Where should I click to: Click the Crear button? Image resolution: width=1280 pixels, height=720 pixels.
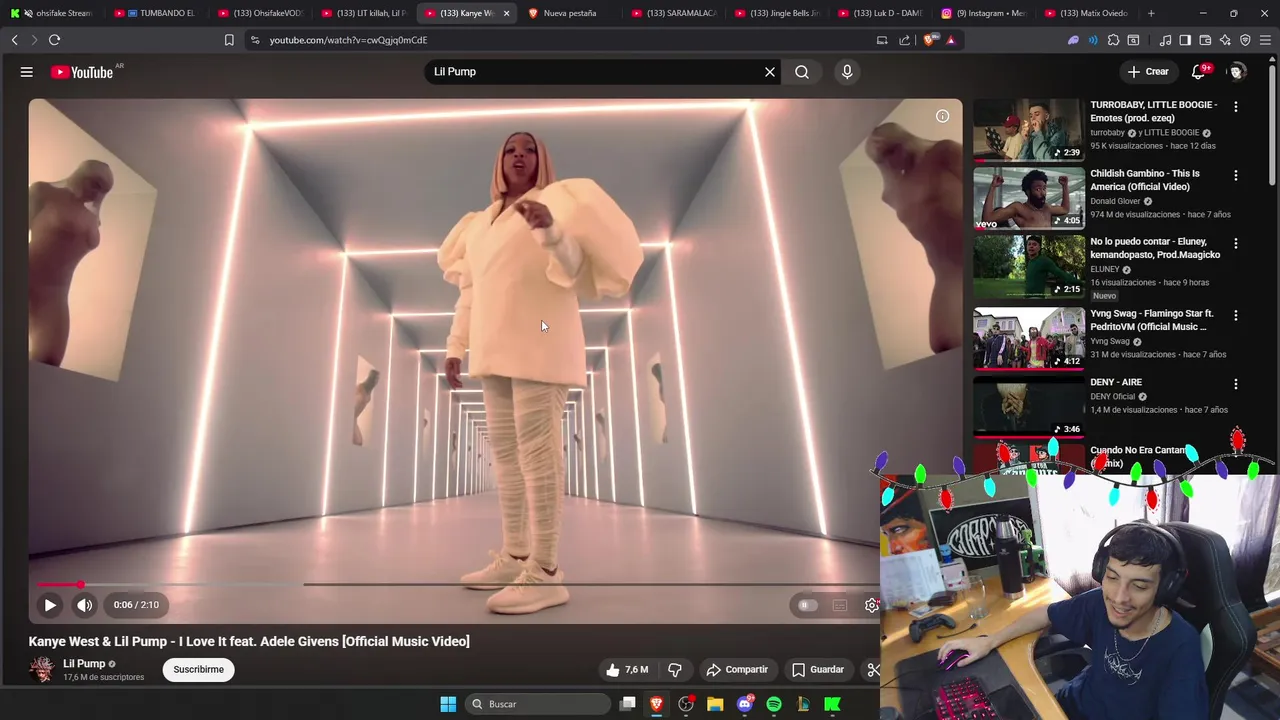pyautogui.click(x=1147, y=72)
